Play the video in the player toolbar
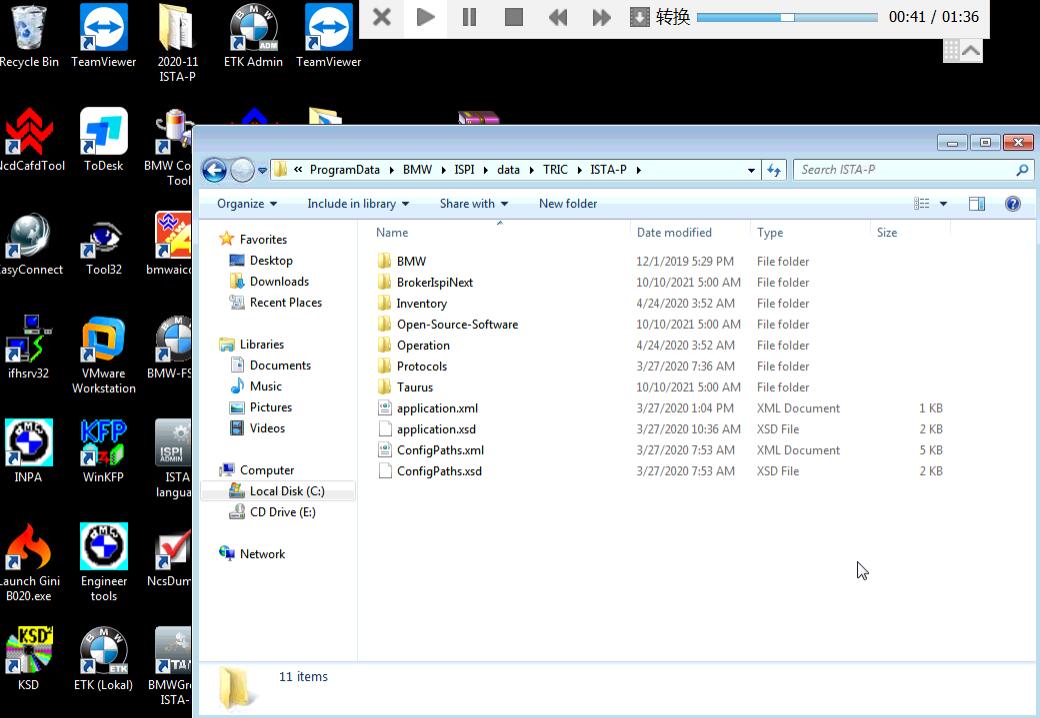1040x718 pixels. click(x=426, y=17)
